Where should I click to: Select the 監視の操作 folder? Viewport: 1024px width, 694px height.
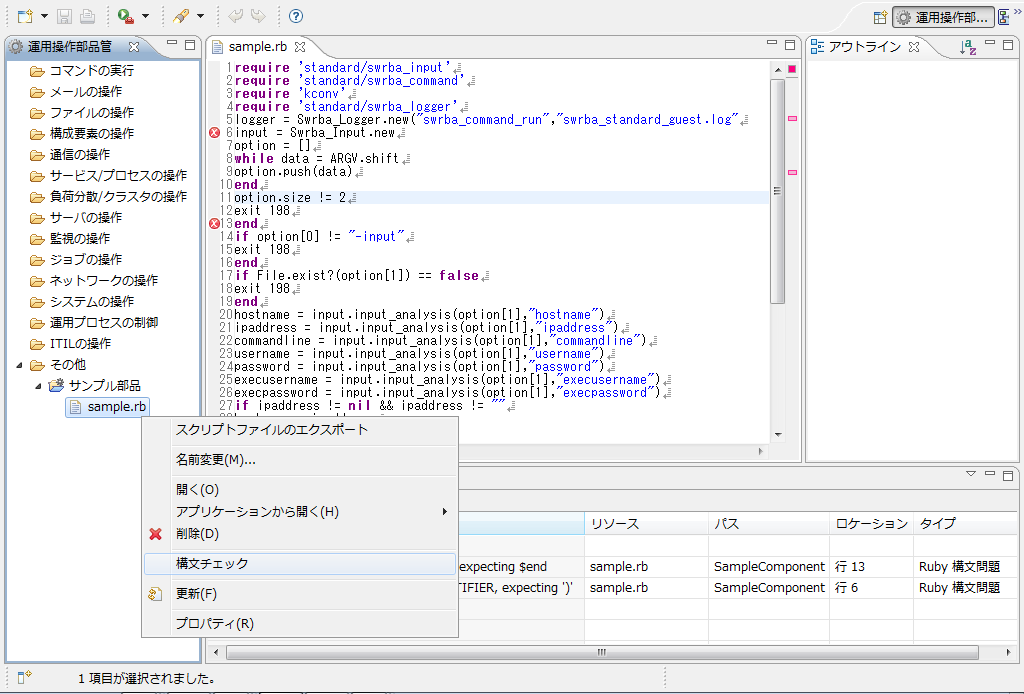click(70, 238)
